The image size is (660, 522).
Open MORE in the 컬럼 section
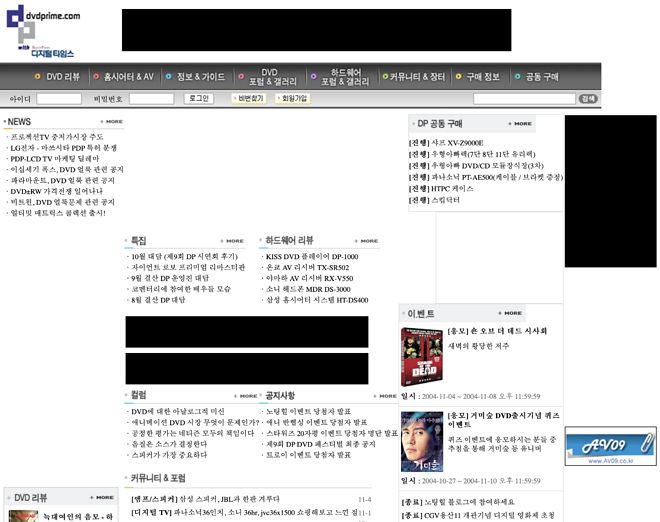(246, 396)
